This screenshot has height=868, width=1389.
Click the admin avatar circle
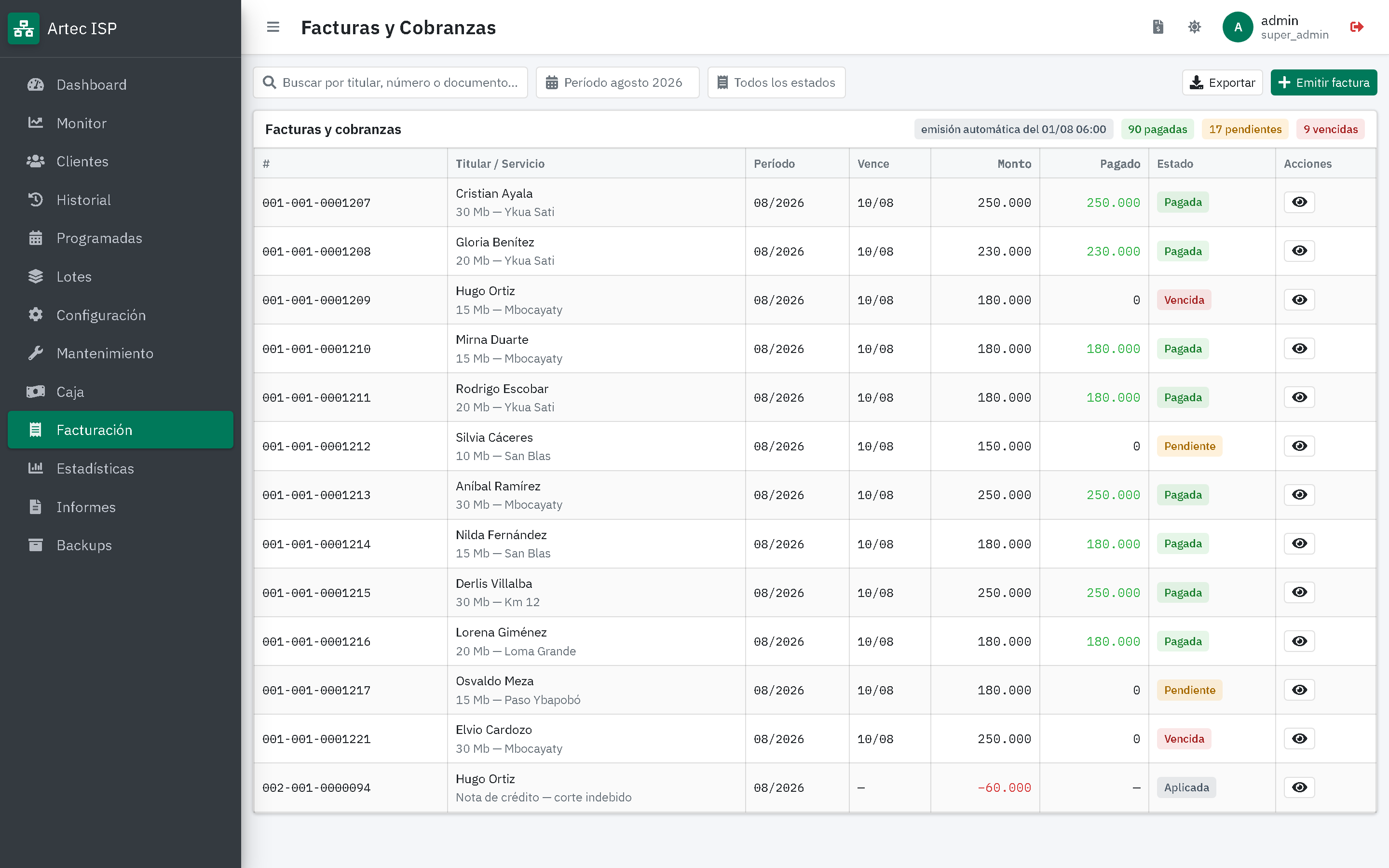(1238, 27)
